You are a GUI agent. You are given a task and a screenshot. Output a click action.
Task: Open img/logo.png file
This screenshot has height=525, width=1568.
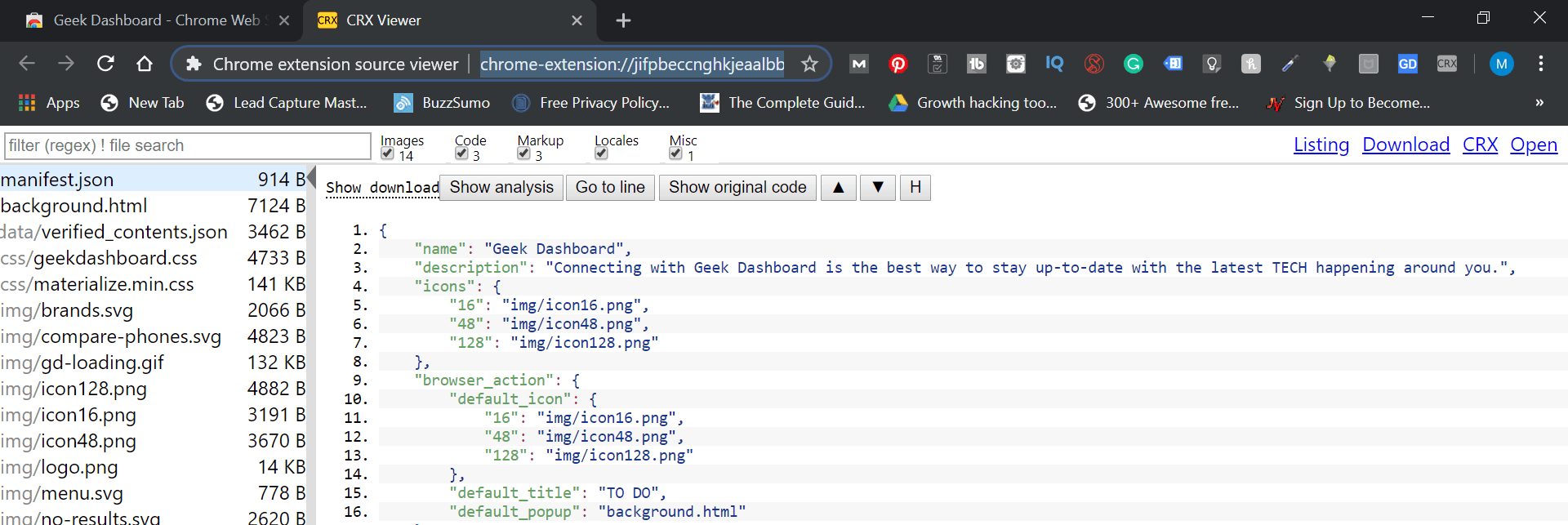tap(153, 467)
